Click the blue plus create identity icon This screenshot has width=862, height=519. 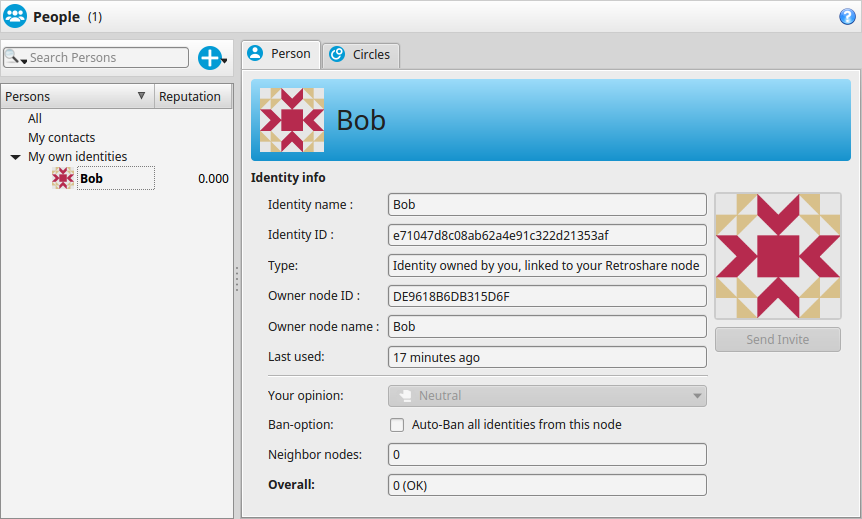[210, 58]
